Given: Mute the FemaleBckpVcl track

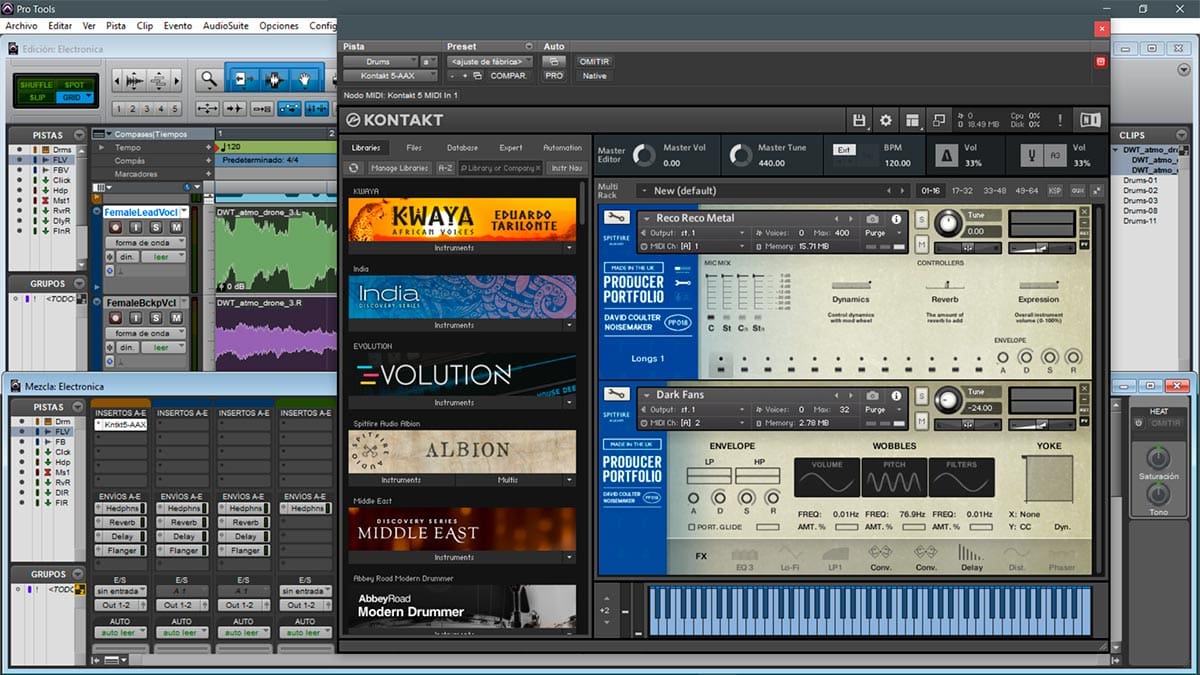Looking at the screenshot, I should pos(176,318).
